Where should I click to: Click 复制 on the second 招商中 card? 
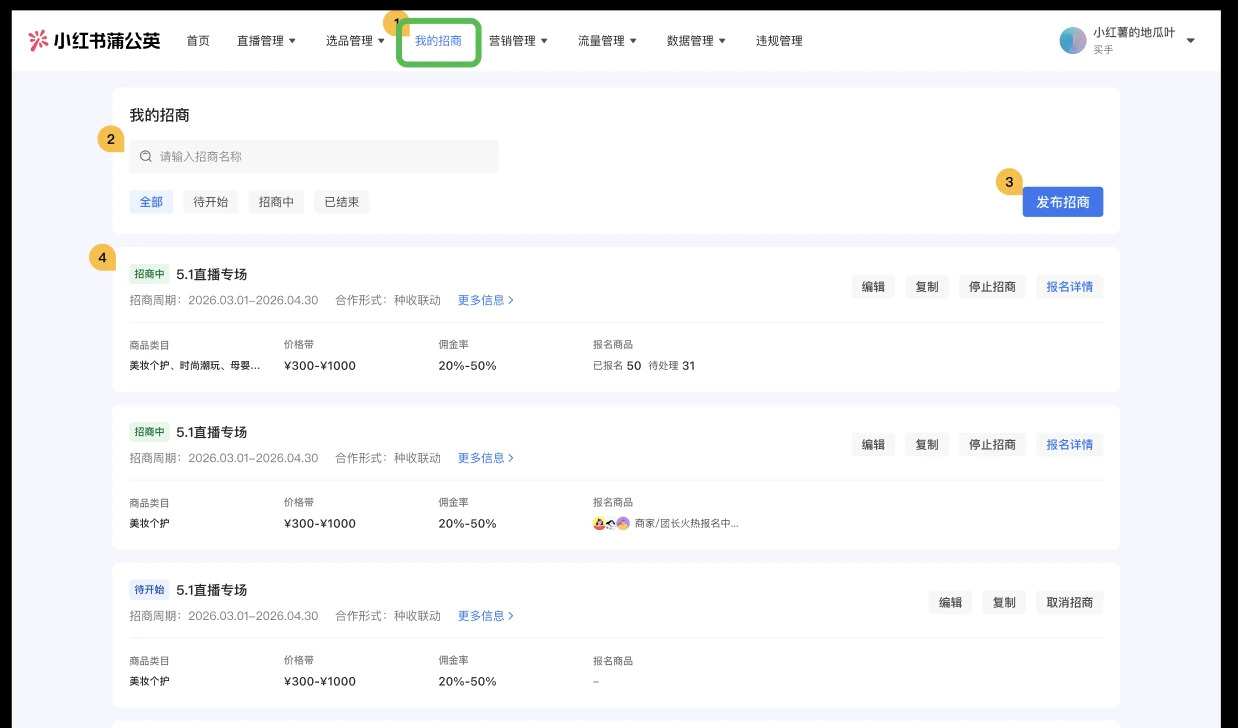(x=927, y=445)
